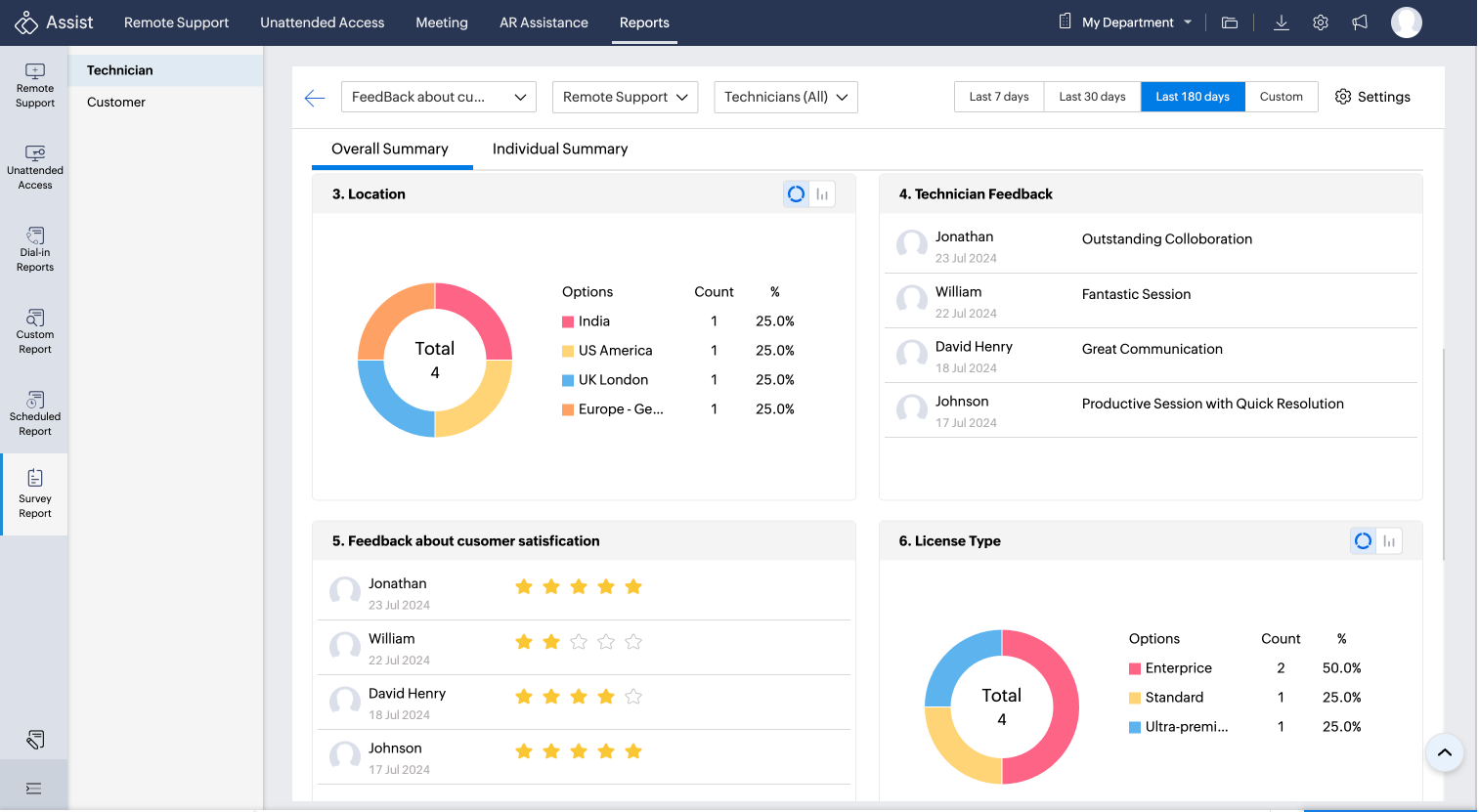Open Custom Report in the sidebar

[35, 329]
